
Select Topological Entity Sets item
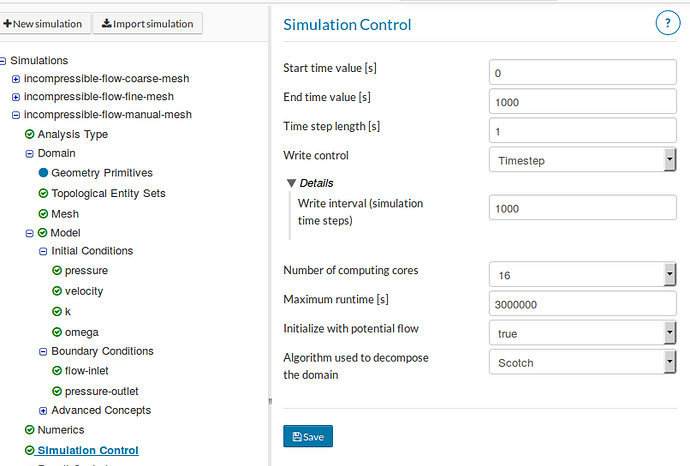[x=108, y=194]
